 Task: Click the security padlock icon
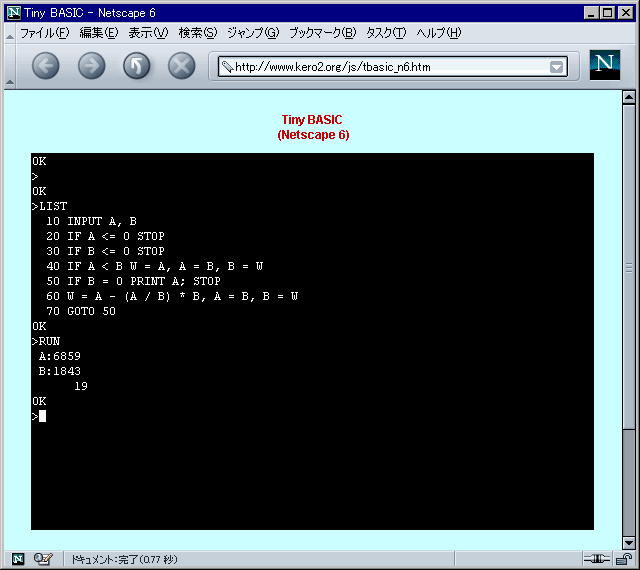[x=624, y=559]
